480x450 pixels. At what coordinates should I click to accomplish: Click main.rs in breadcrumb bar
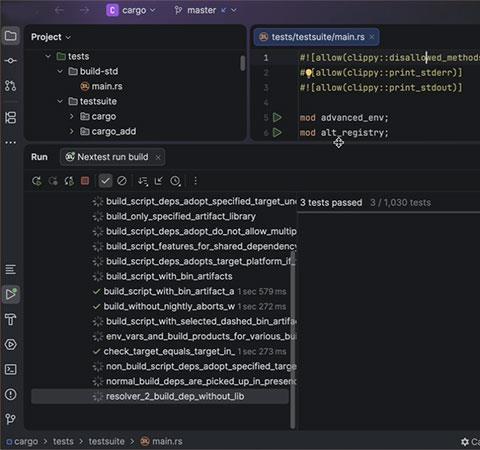coord(162,442)
